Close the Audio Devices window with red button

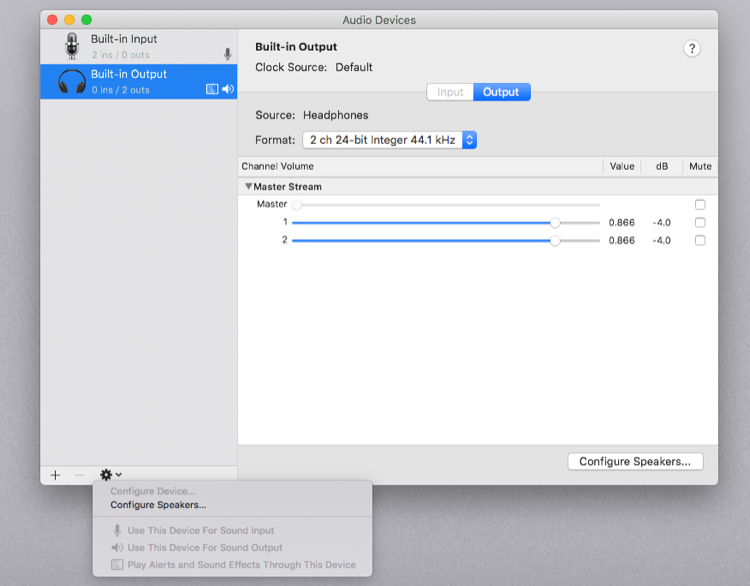[52, 20]
